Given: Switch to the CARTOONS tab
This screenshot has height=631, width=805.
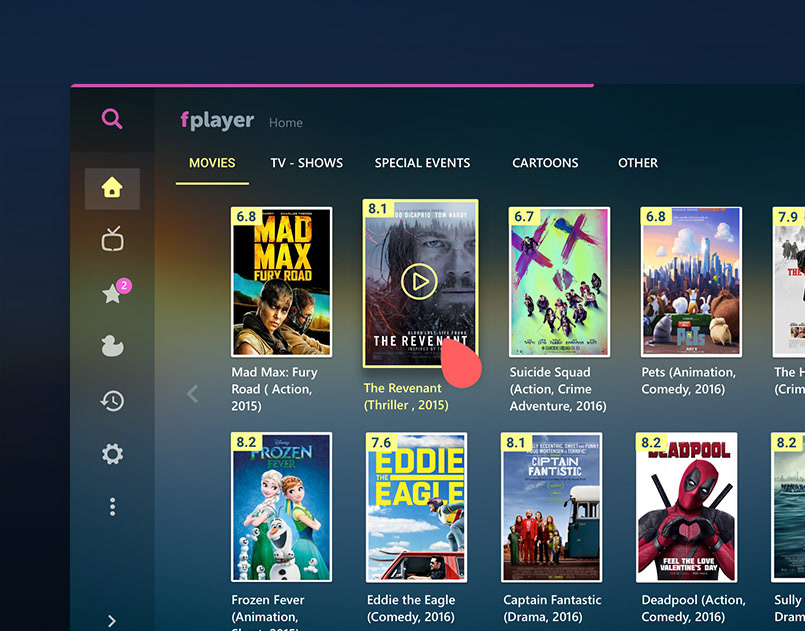Looking at the screenshot, I should point(545,163).
